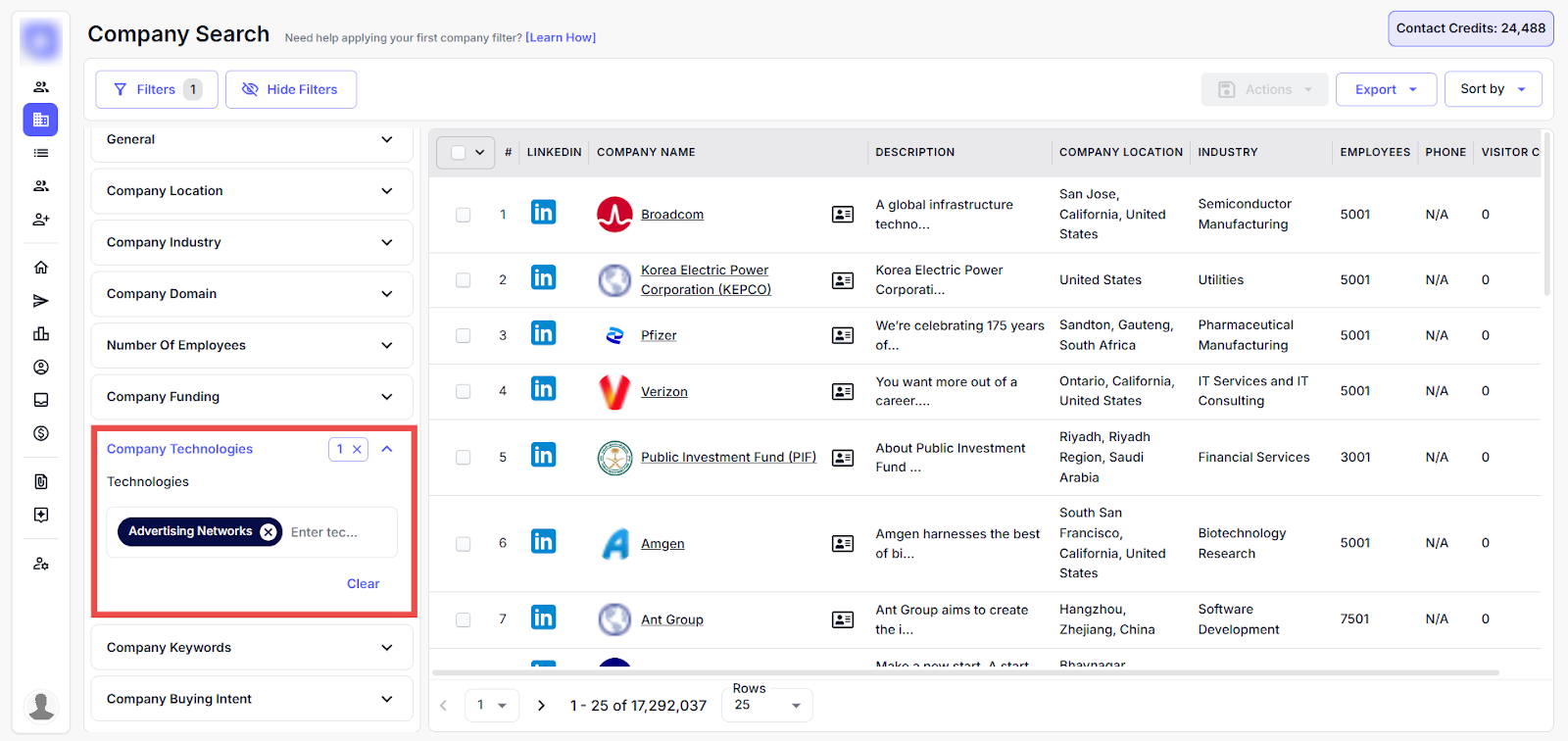Remove the Advertising Networks technology tag
Screen dimensions: 1568x741
(268, 531)
